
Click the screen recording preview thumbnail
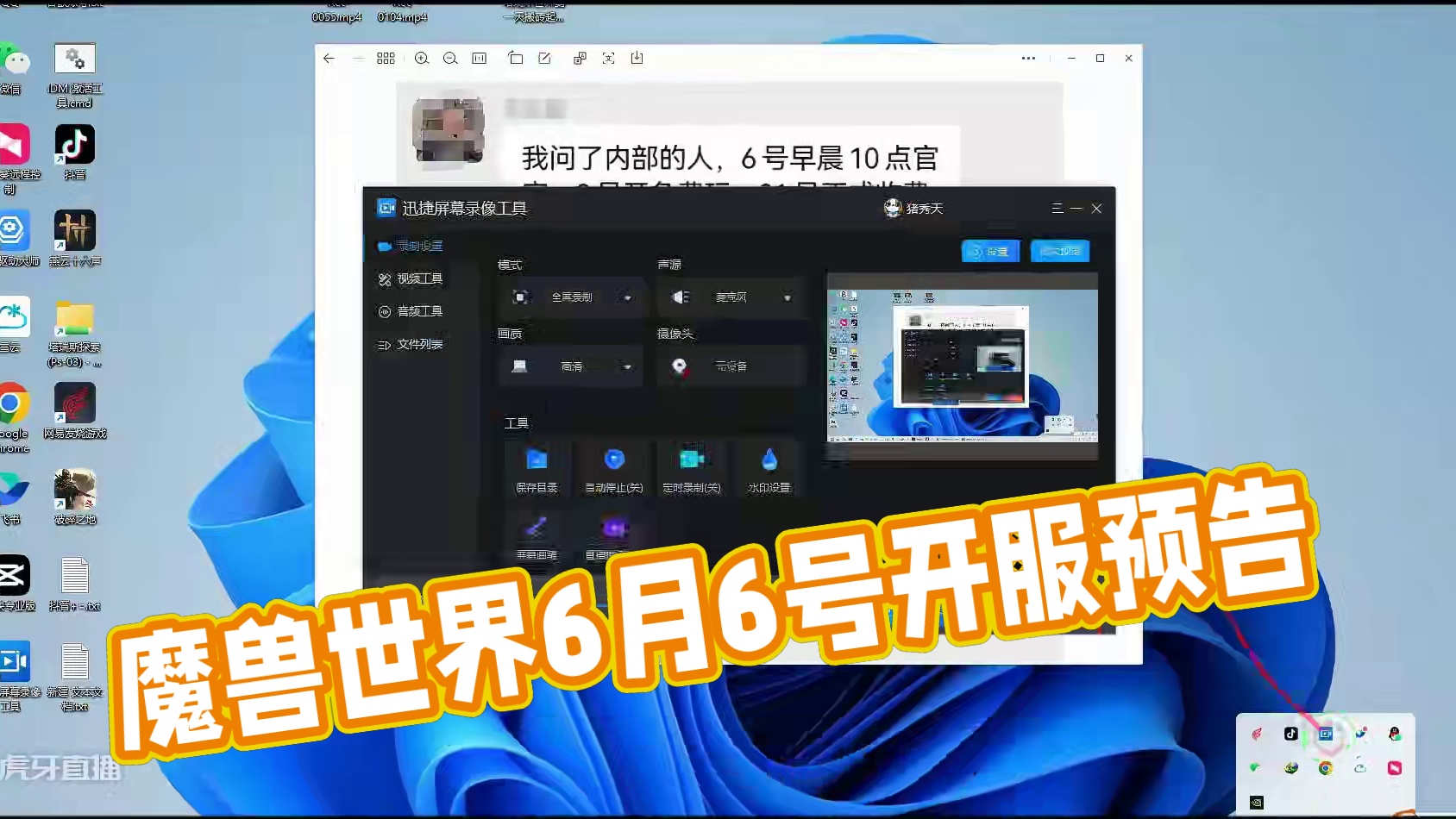(x=962, y=365)
